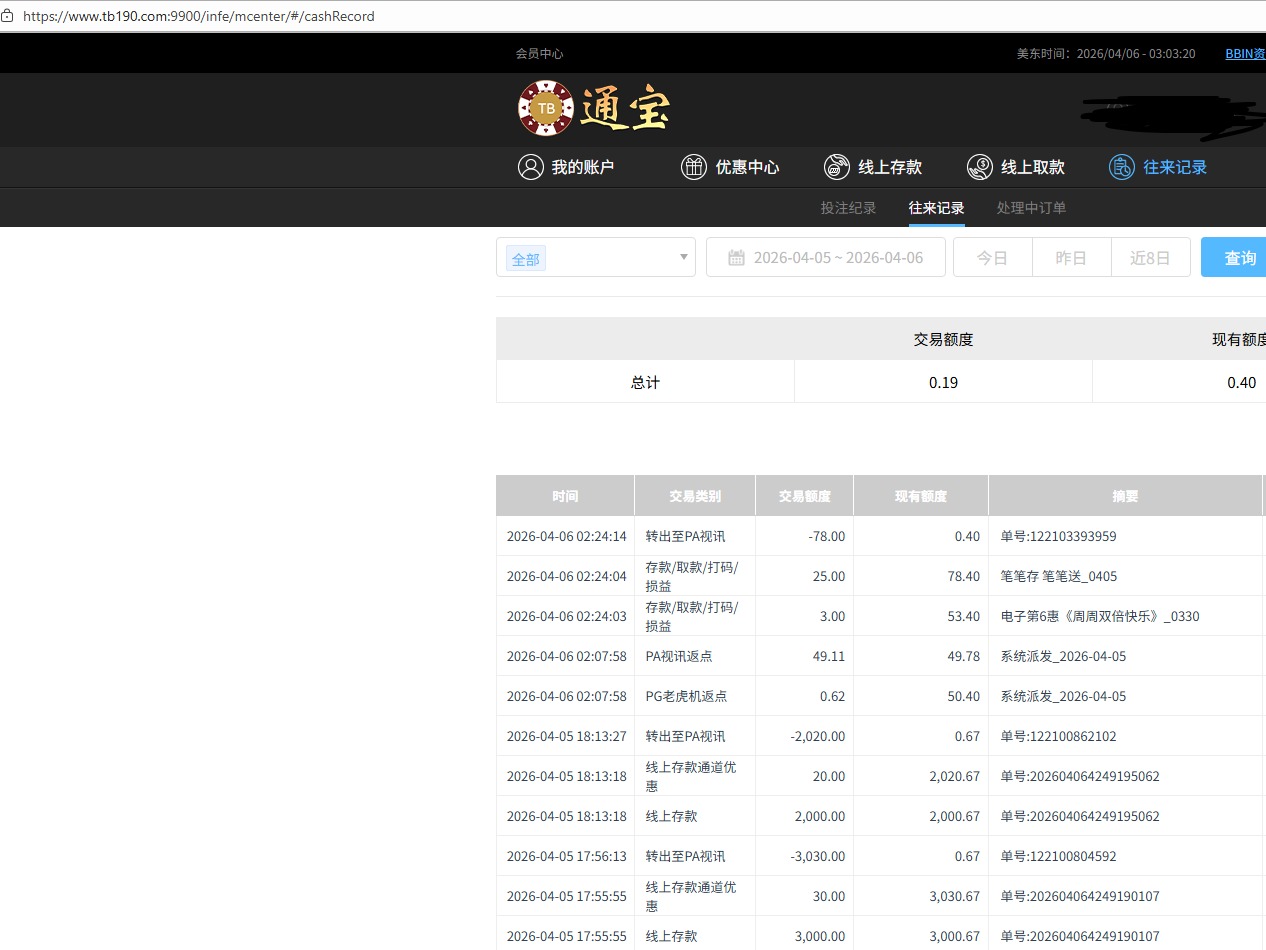Click the TB 通宝 chip logo
This screenshot has height=950, width=1266.
[546, 108]
